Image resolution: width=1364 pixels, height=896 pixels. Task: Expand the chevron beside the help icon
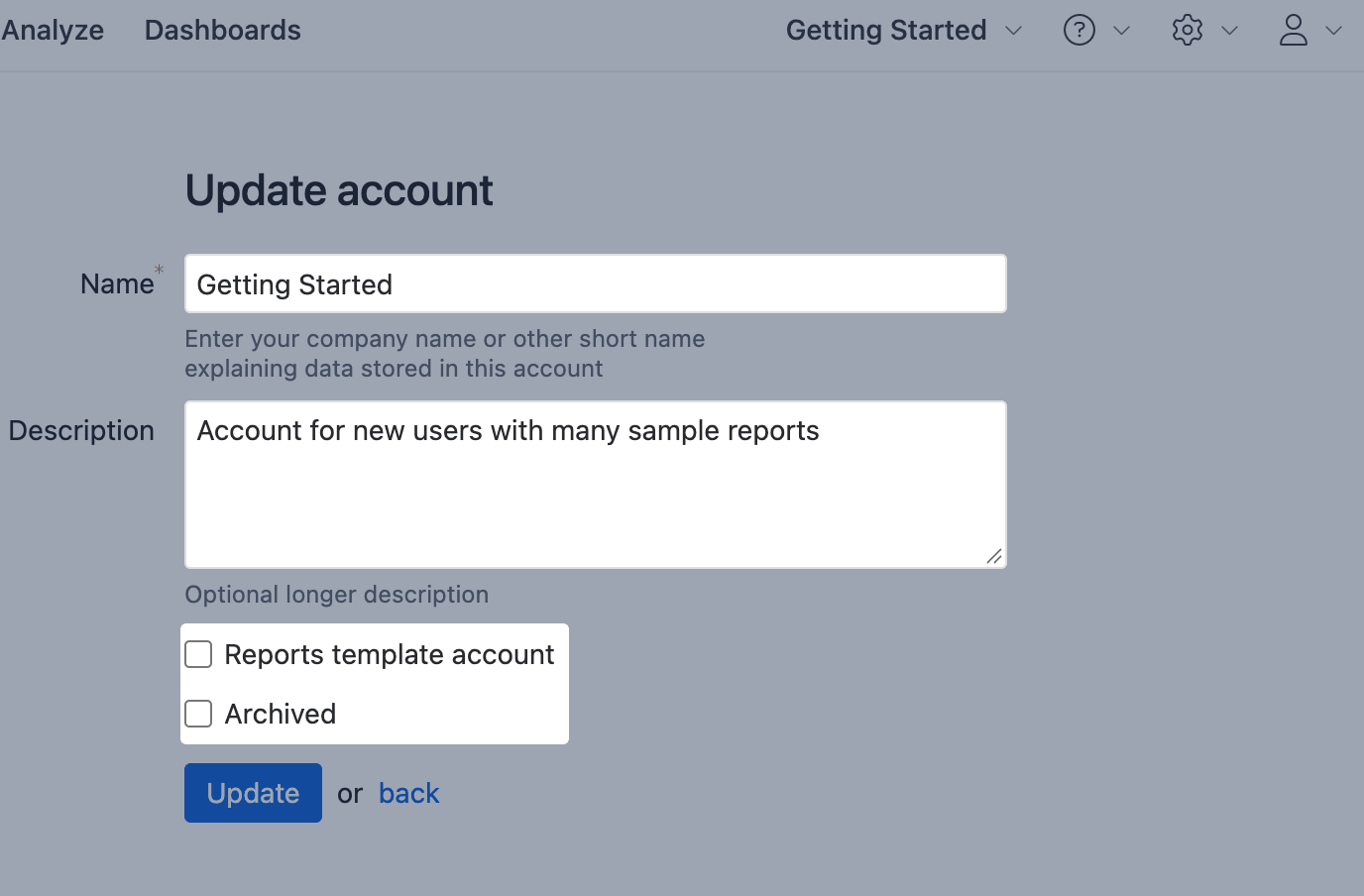coord(1121,31)
